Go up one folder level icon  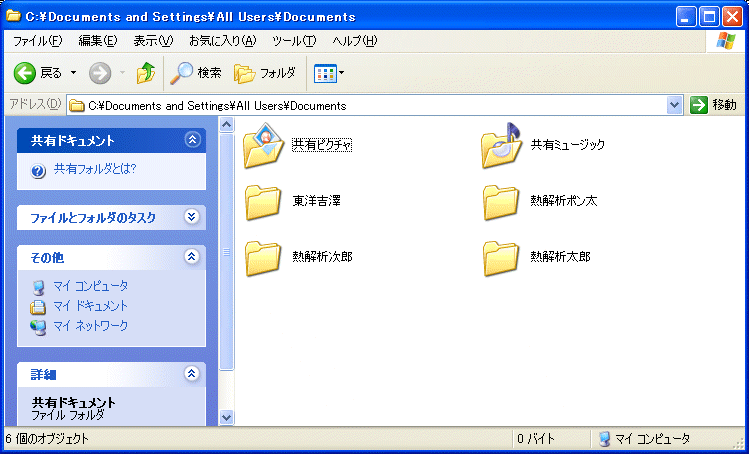tap(146, 73)
